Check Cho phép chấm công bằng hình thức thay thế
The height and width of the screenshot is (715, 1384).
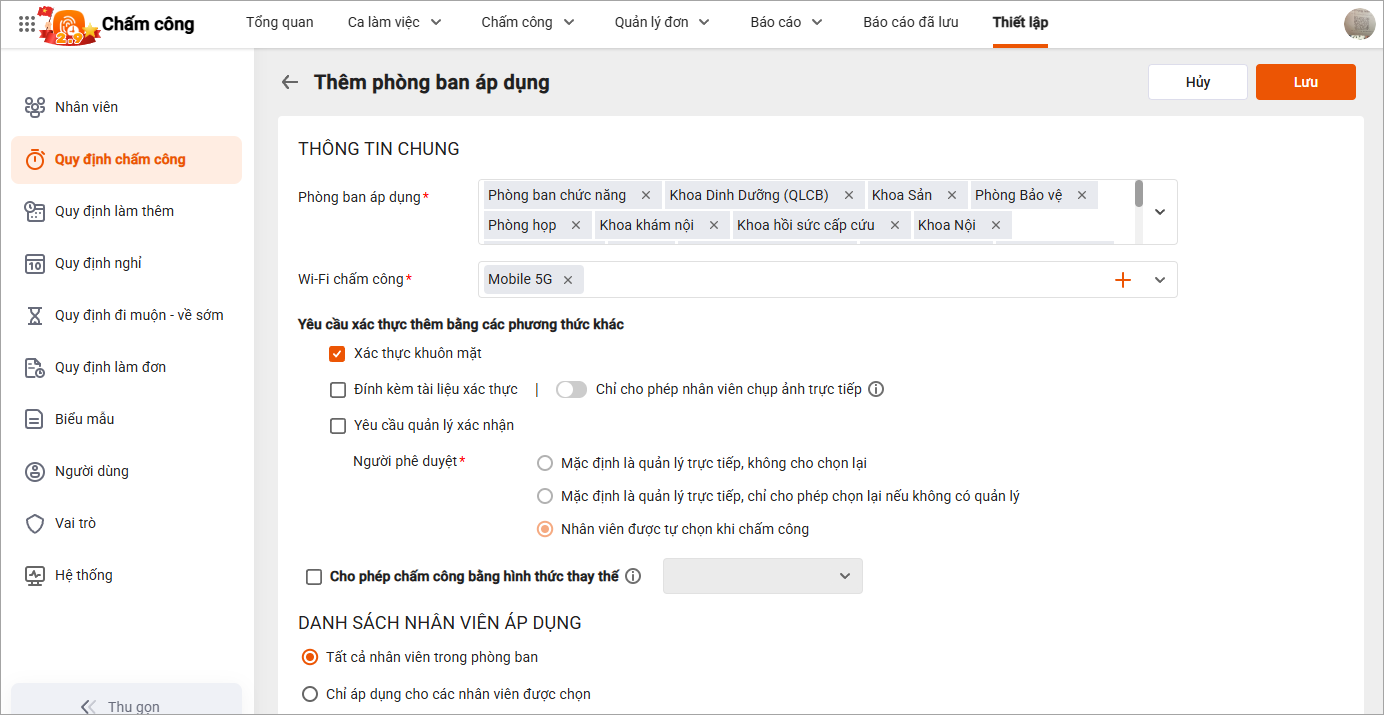(314, 576)
